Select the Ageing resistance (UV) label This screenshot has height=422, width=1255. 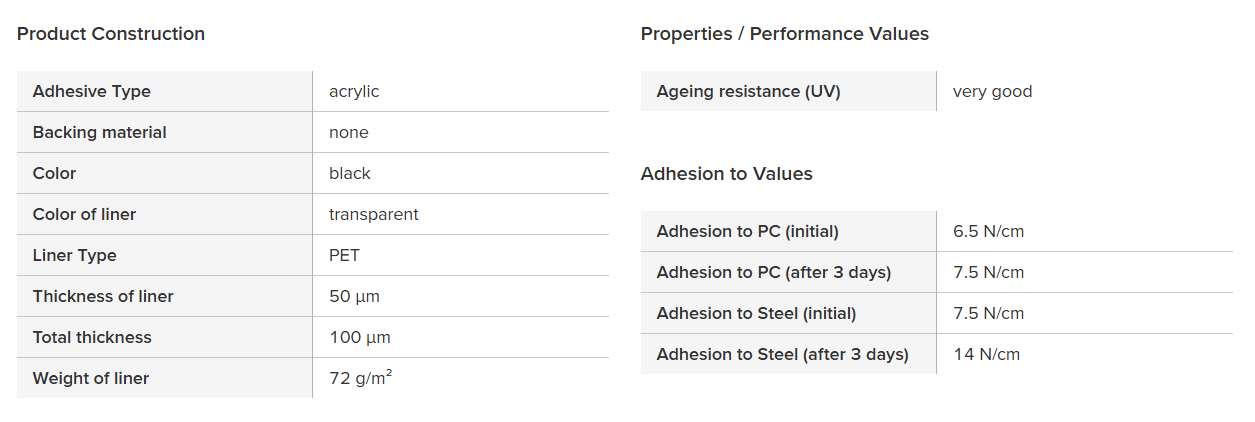[x=748, y=91]
